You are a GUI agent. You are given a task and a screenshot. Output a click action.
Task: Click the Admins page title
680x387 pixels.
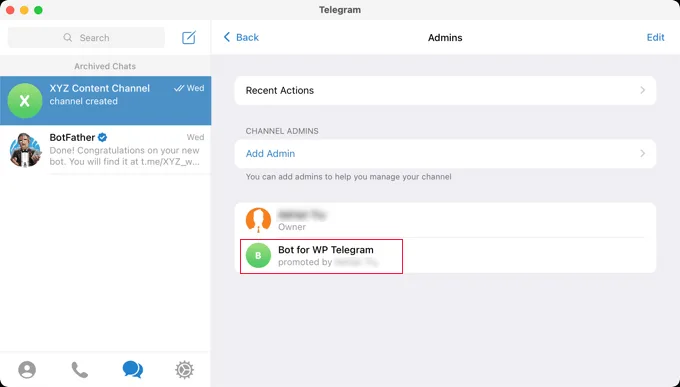[x=445, y=38]
